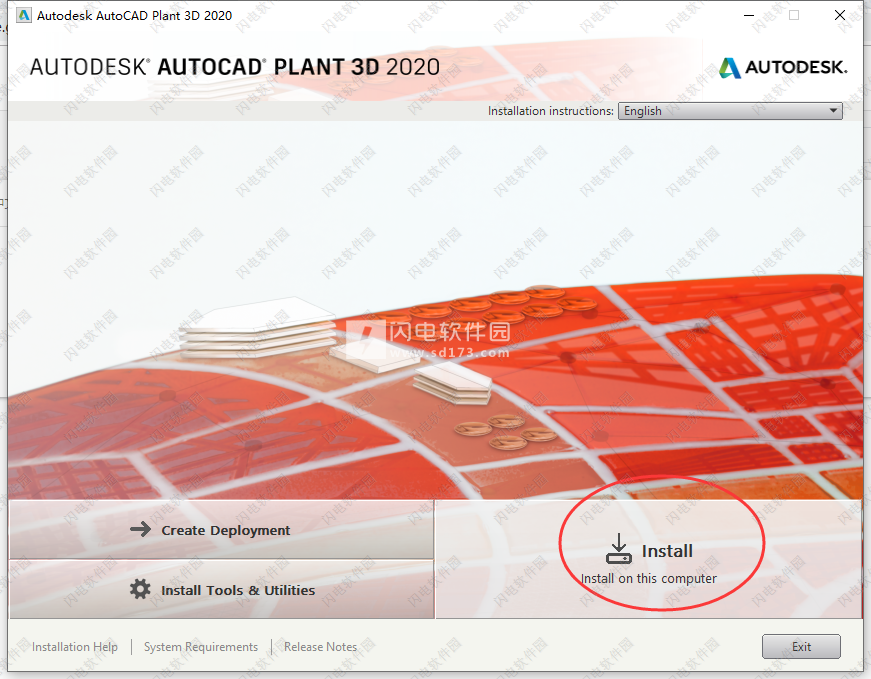
Task: Click the Exit button
Action: tap(801, 647)
